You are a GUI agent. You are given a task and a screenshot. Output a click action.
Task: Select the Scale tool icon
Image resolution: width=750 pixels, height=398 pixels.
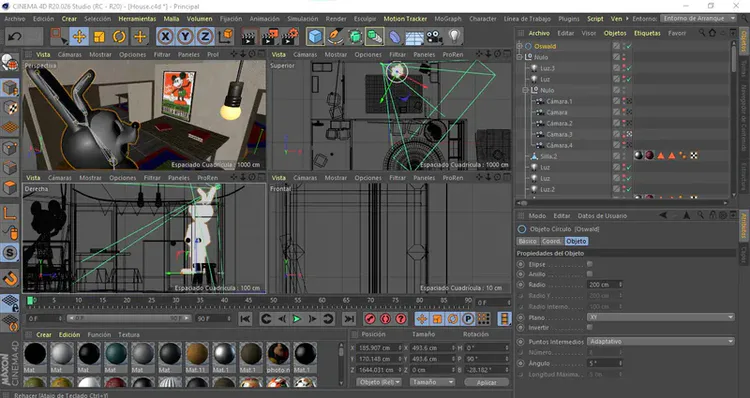coord(99,37)
